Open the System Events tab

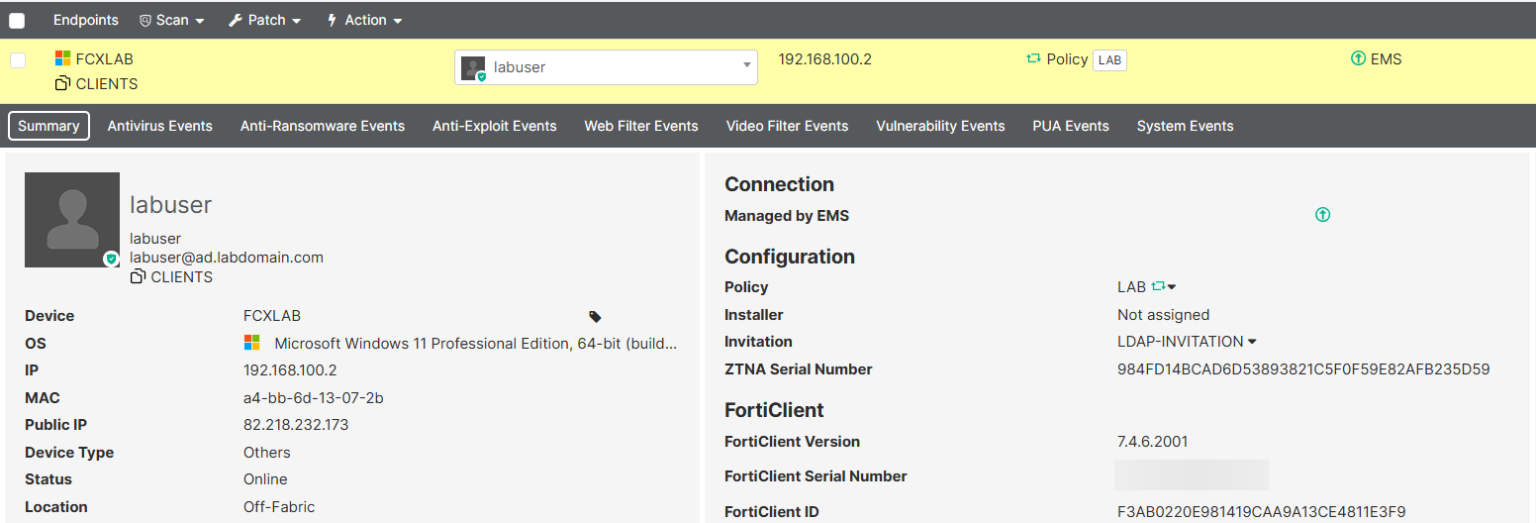coord(1185,126)
